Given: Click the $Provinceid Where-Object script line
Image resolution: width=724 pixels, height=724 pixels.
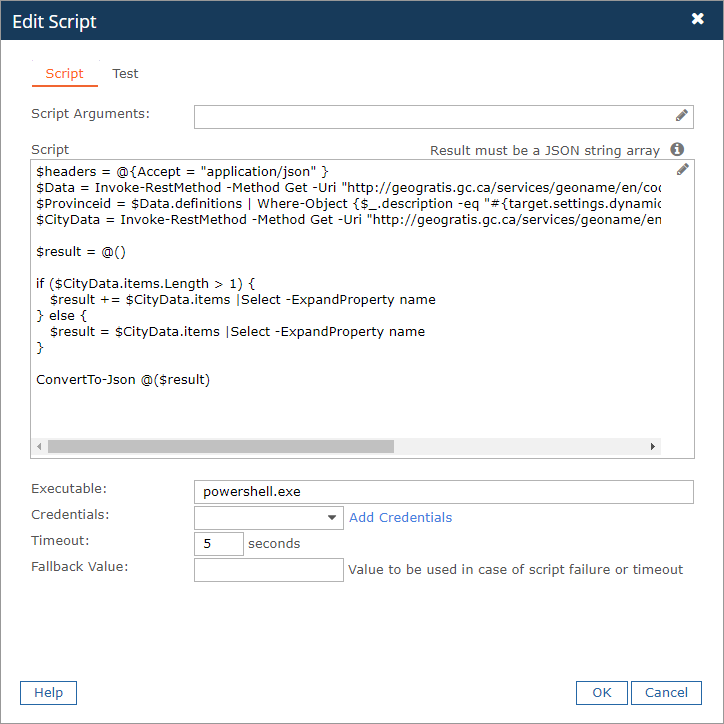Looking at the screenshot, I should [348, 204].
